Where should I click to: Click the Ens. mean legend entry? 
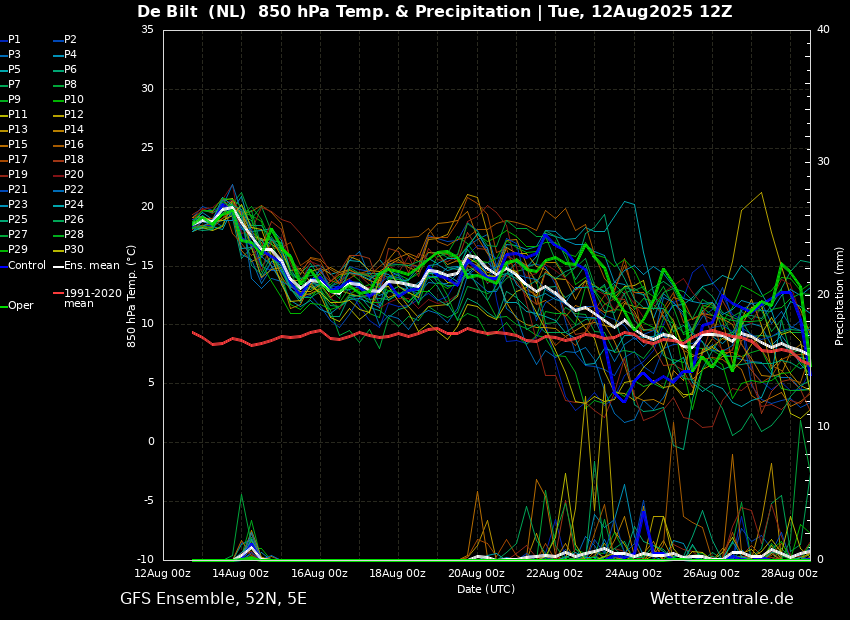pos(91,266)
